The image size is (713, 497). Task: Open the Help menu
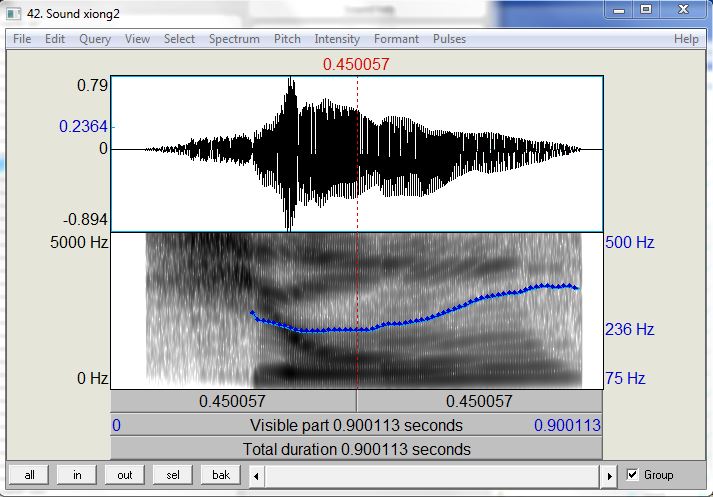coord(686,39)
